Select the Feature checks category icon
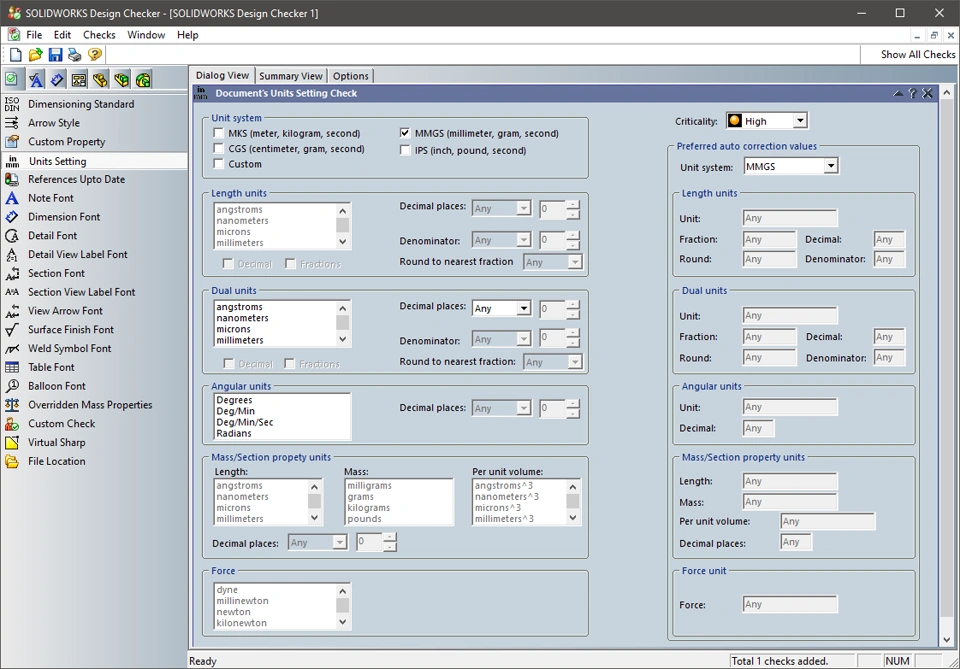Viewport: 960px width, 669px height. (143, 79)
